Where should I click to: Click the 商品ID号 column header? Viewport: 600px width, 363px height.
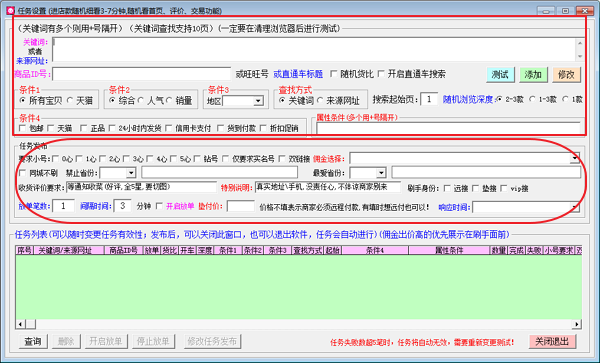[123, 250]
